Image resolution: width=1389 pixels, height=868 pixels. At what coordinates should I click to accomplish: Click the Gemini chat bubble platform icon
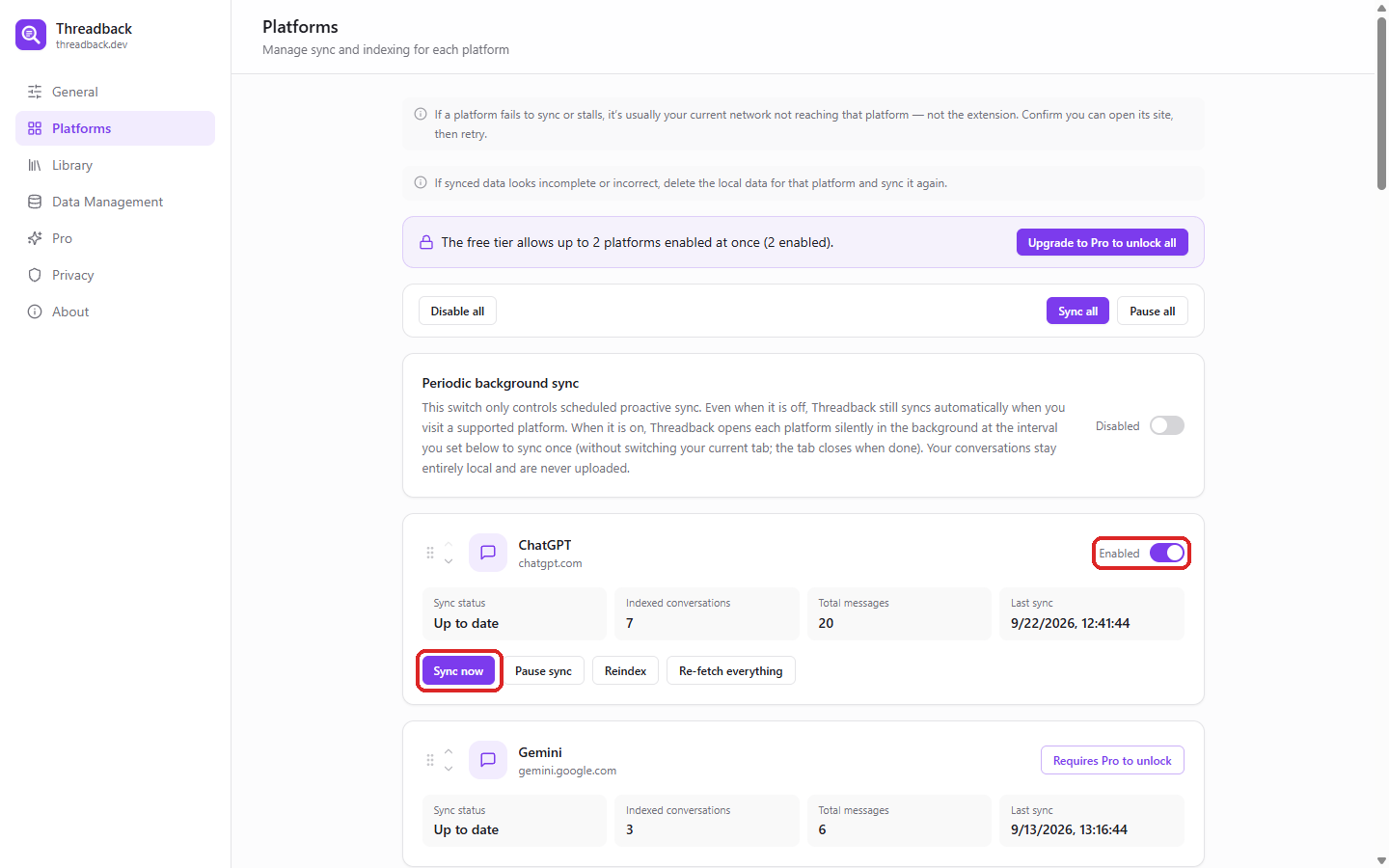click(x=488, y=760)
